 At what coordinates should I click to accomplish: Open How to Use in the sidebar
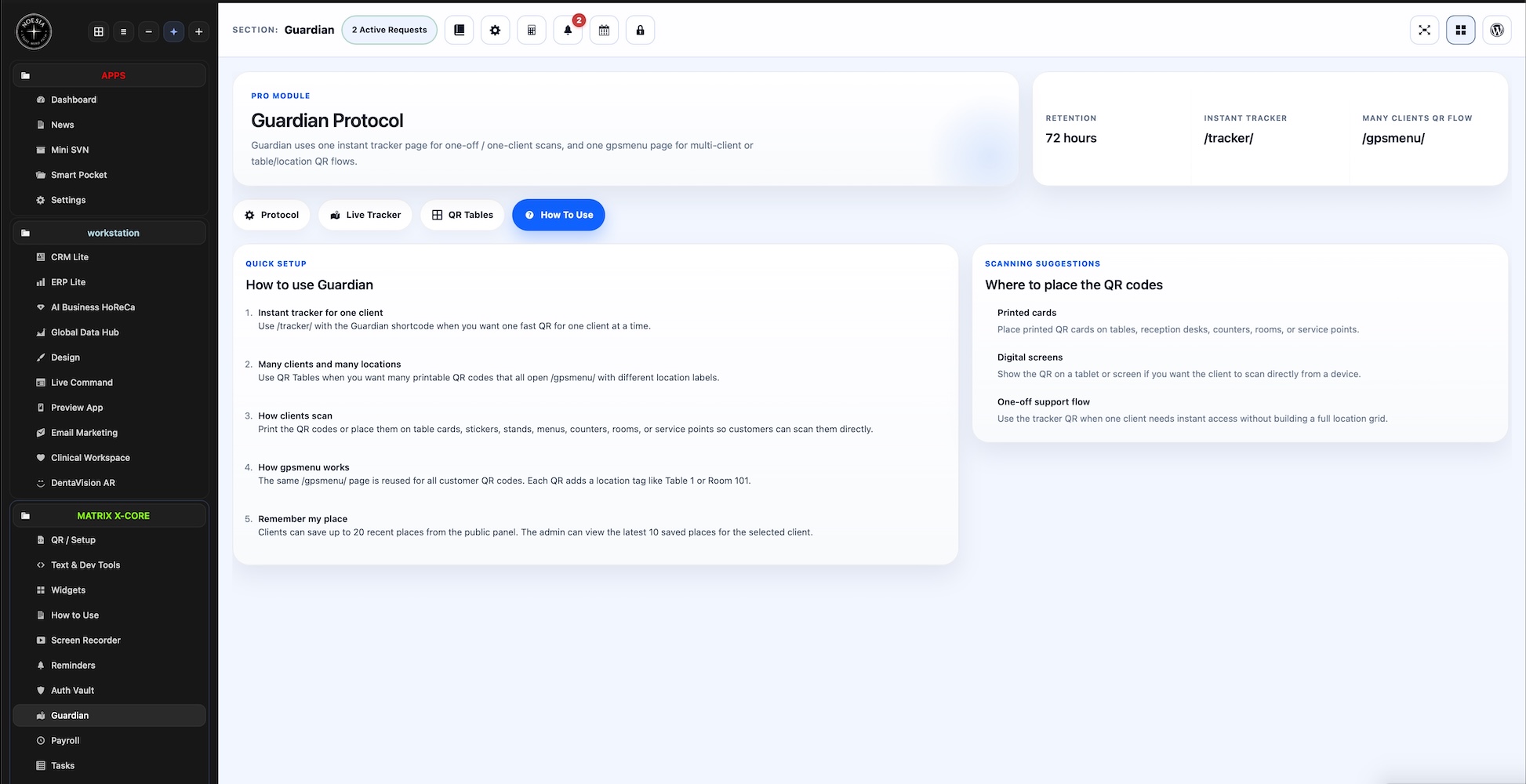[x=110, y=615]
